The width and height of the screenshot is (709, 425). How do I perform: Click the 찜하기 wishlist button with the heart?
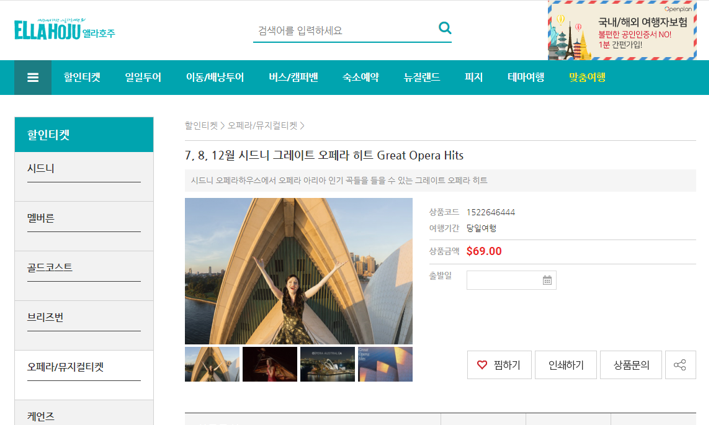(x=499, y=365)
